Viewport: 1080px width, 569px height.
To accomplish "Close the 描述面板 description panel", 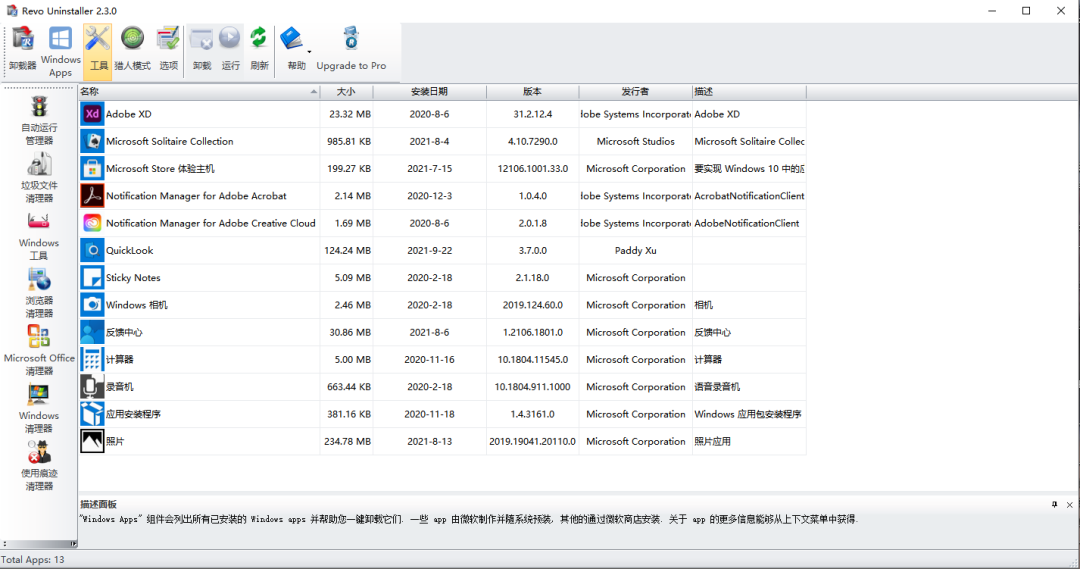I will (x=1070, y=505).
